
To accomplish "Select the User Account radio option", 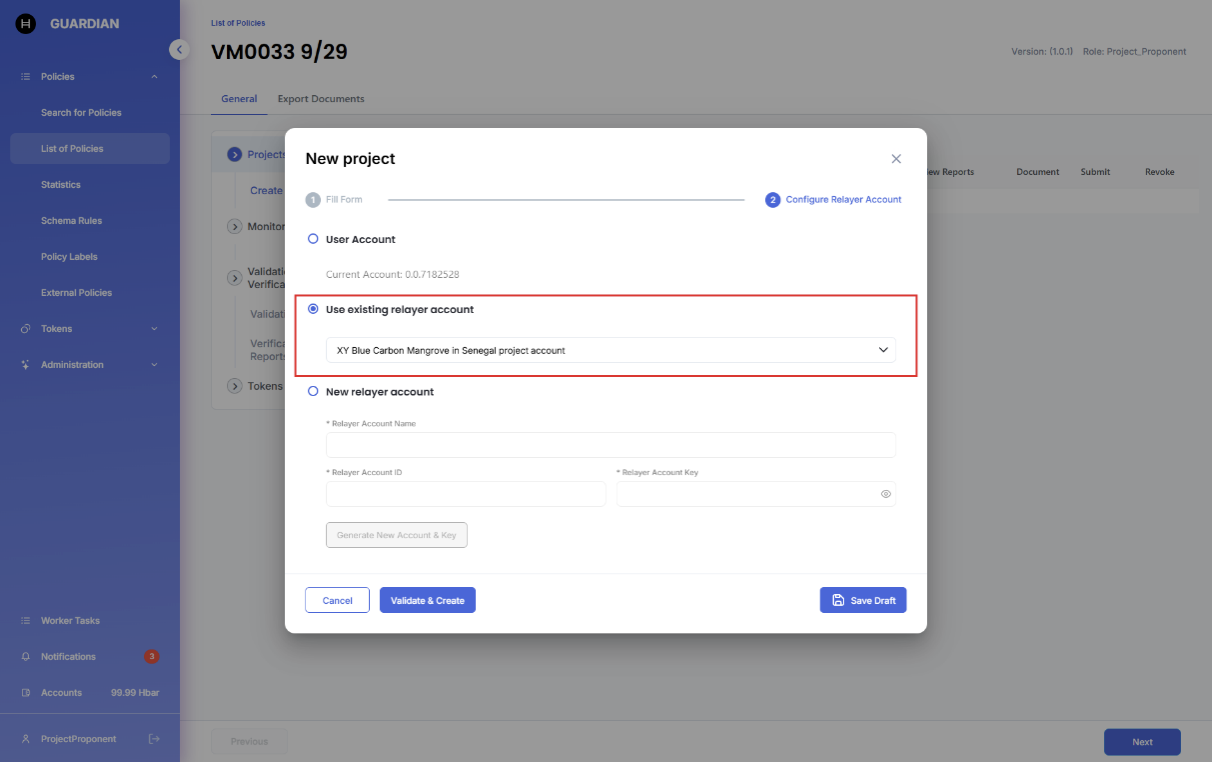I will coord(313,239).
